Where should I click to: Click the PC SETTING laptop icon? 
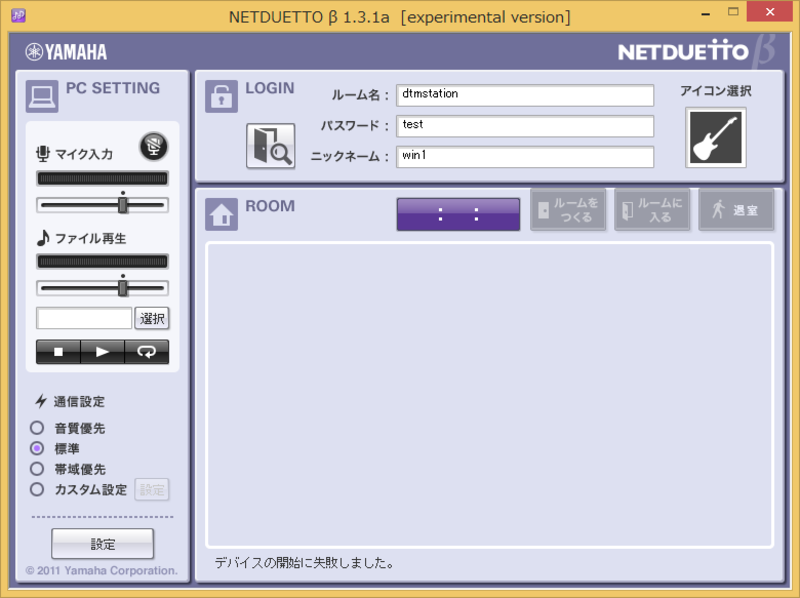coord(42,96)
